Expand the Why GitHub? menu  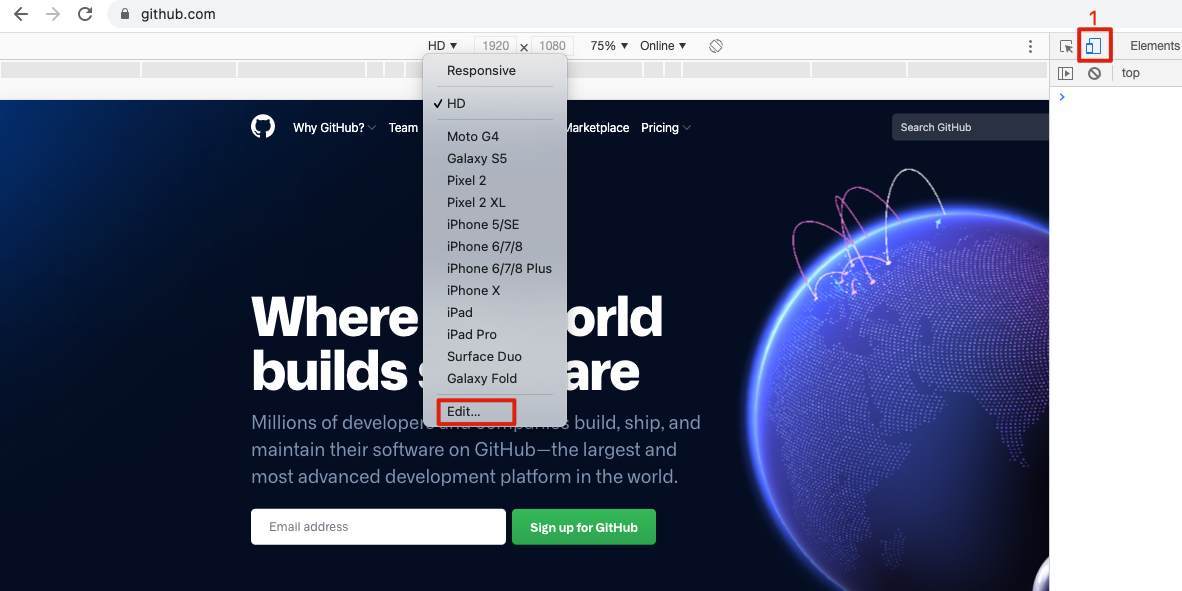(x=334, y=127)
